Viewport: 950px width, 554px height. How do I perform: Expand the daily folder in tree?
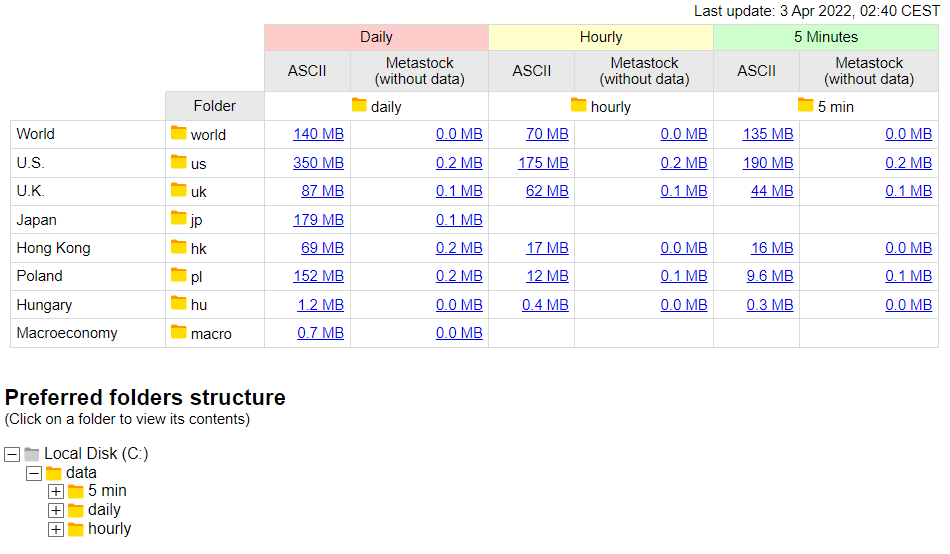56,510
